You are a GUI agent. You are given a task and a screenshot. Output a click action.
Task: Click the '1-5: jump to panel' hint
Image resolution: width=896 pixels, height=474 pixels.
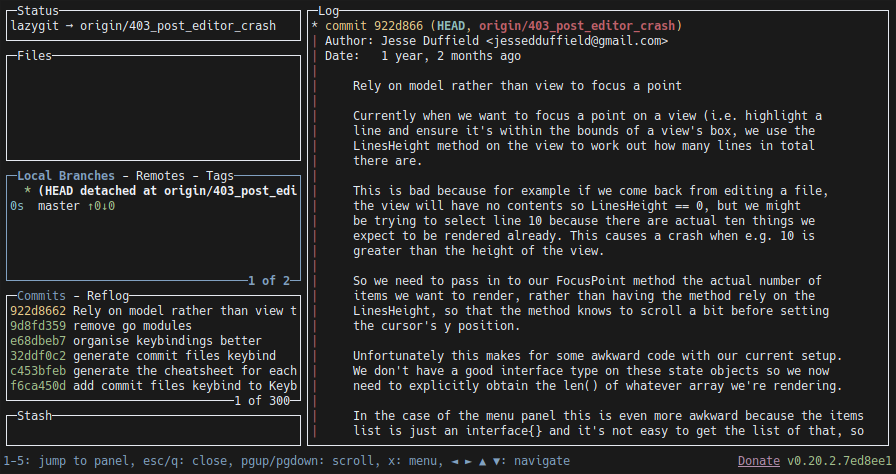point(66,461)
